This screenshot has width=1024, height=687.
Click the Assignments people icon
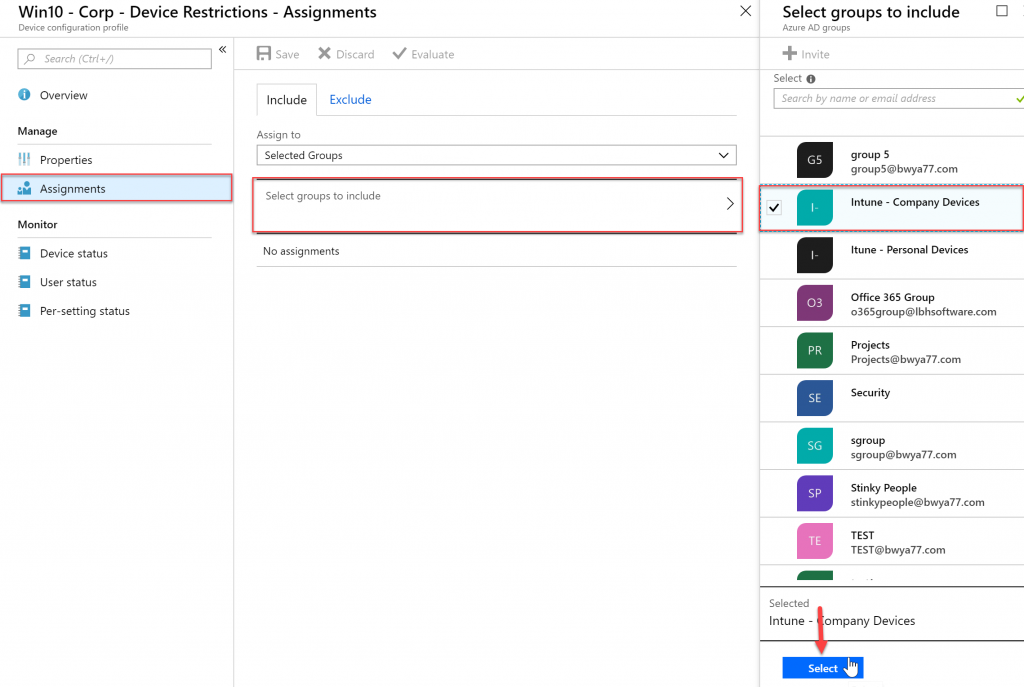[24, 188]
